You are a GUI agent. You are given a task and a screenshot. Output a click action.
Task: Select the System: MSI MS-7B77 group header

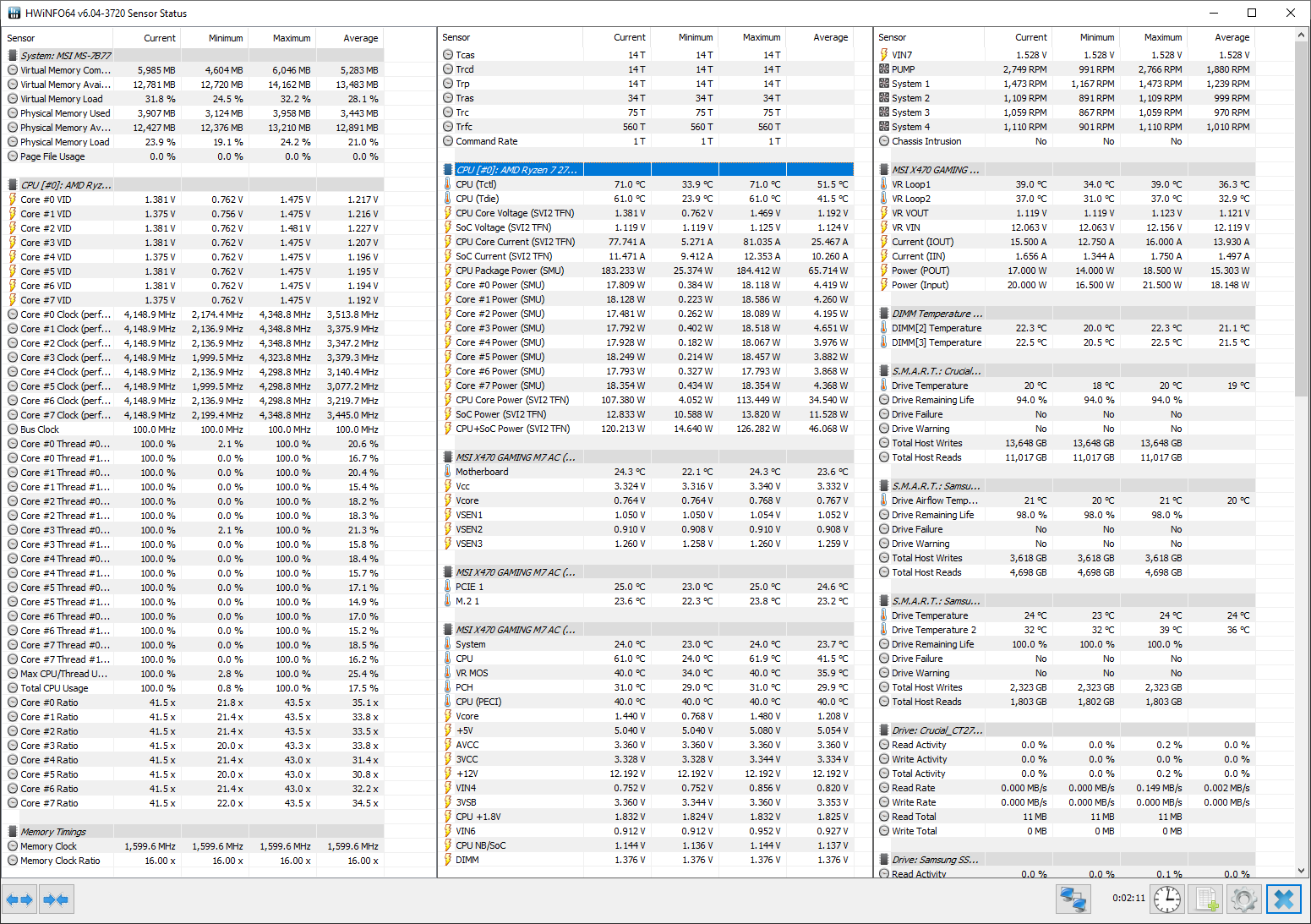click(195, 56)
